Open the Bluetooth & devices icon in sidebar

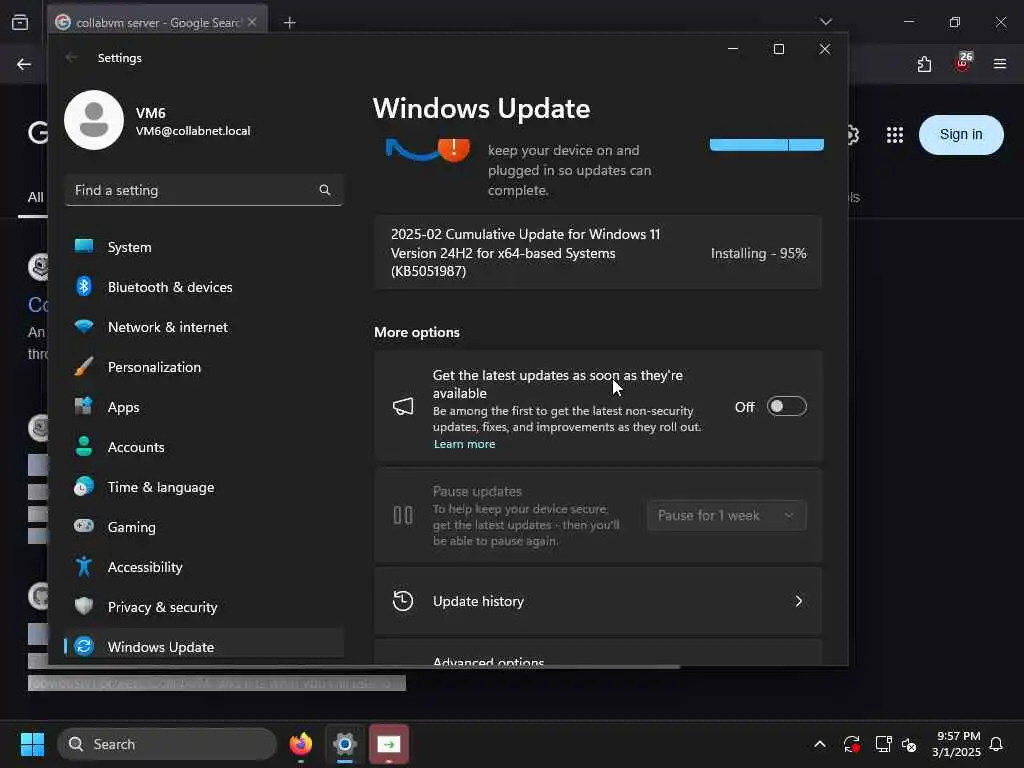pyautogui.click(x=84, y=287)
